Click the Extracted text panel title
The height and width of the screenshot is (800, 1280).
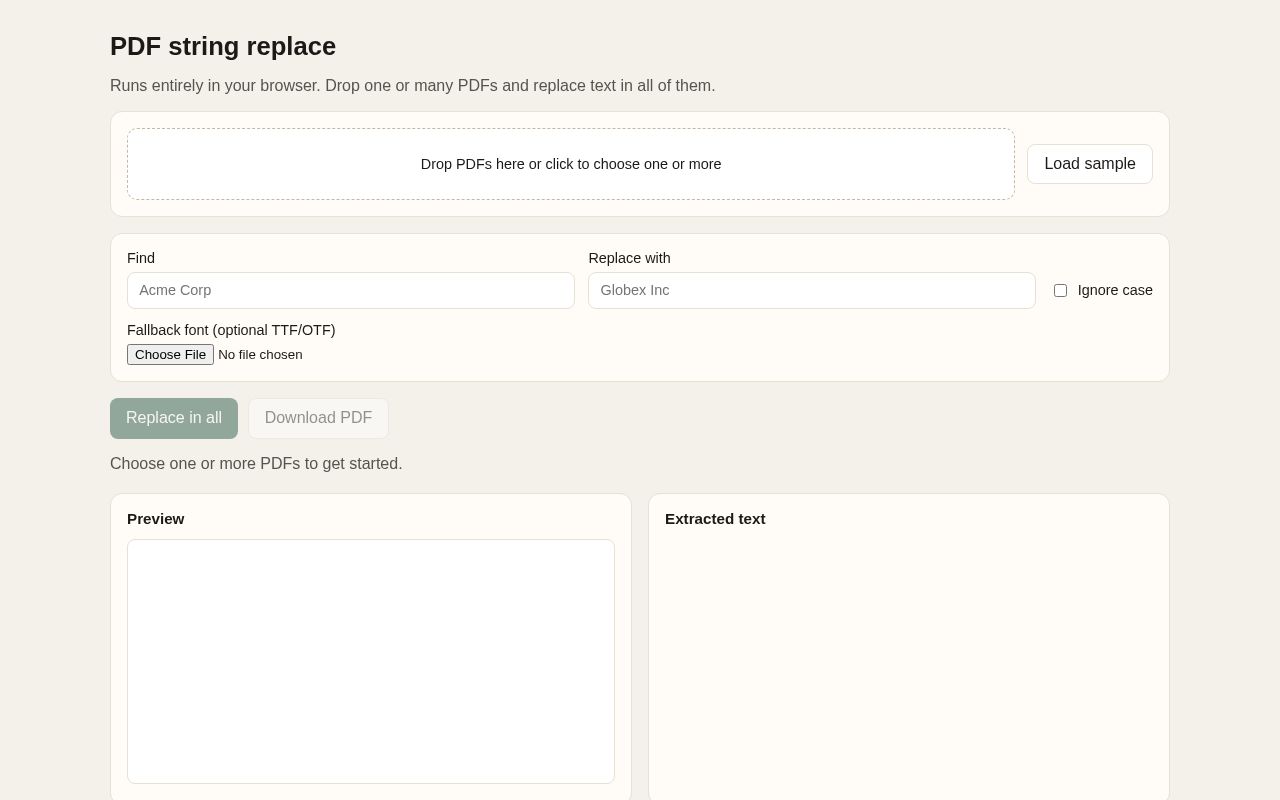pyautogui.click(x=715, y=519)
